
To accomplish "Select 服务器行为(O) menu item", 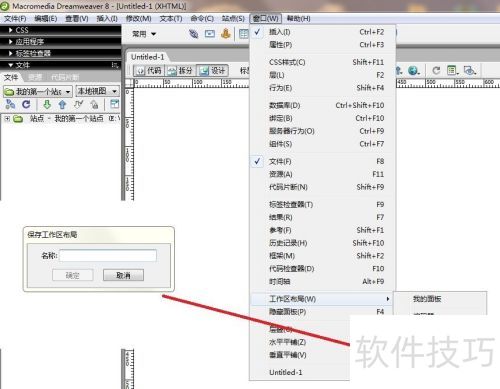I will pyautogui.click(x=322, y=131).
